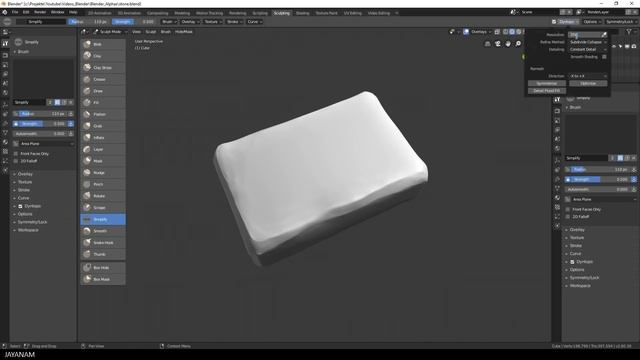The height and width of the screenshot is (360, 640).
Task: Toggle 2D Falloff in right panel
Action: click(568, 217)
